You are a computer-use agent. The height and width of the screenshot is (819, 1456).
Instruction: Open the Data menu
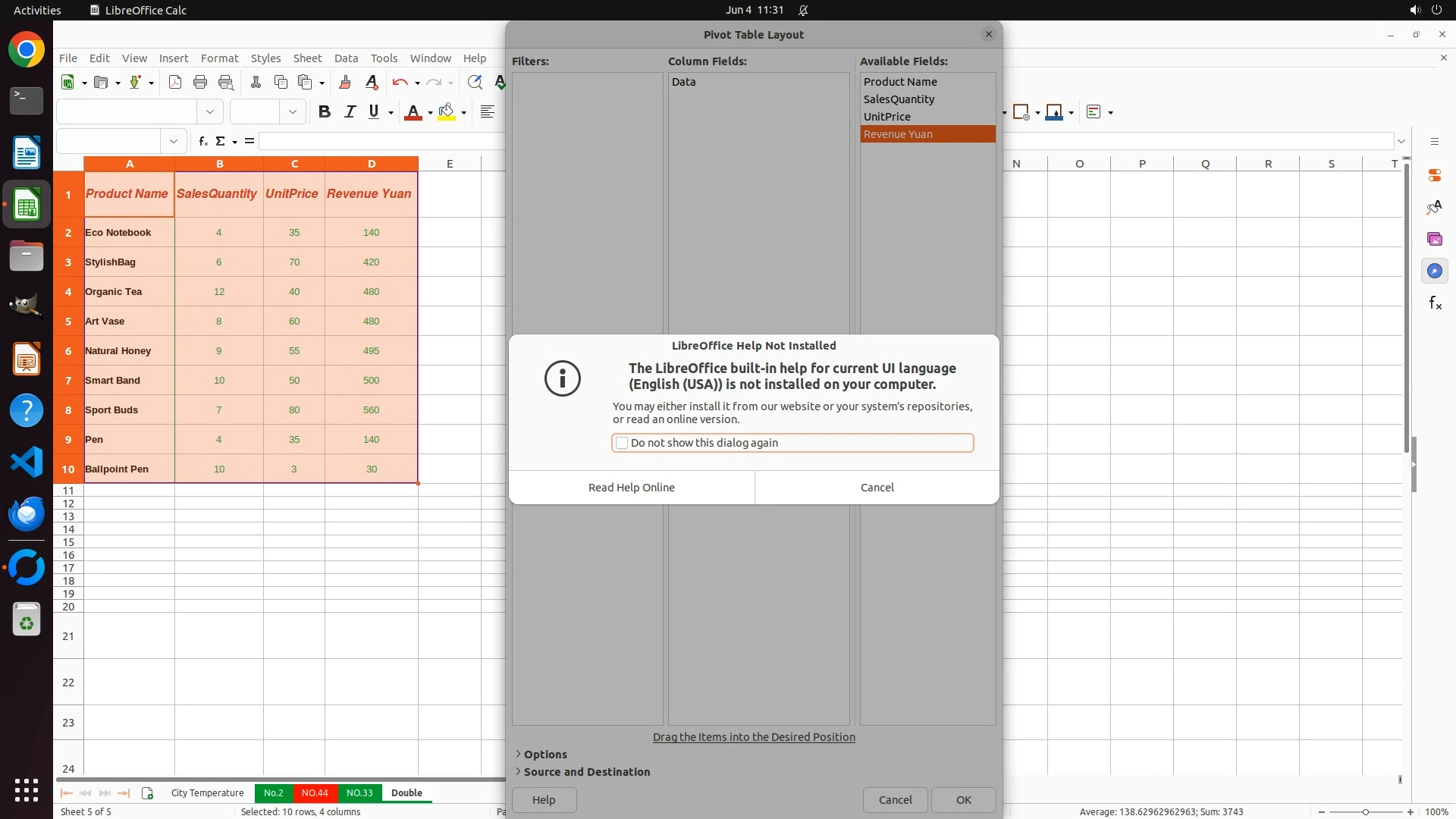coord(346,58)
